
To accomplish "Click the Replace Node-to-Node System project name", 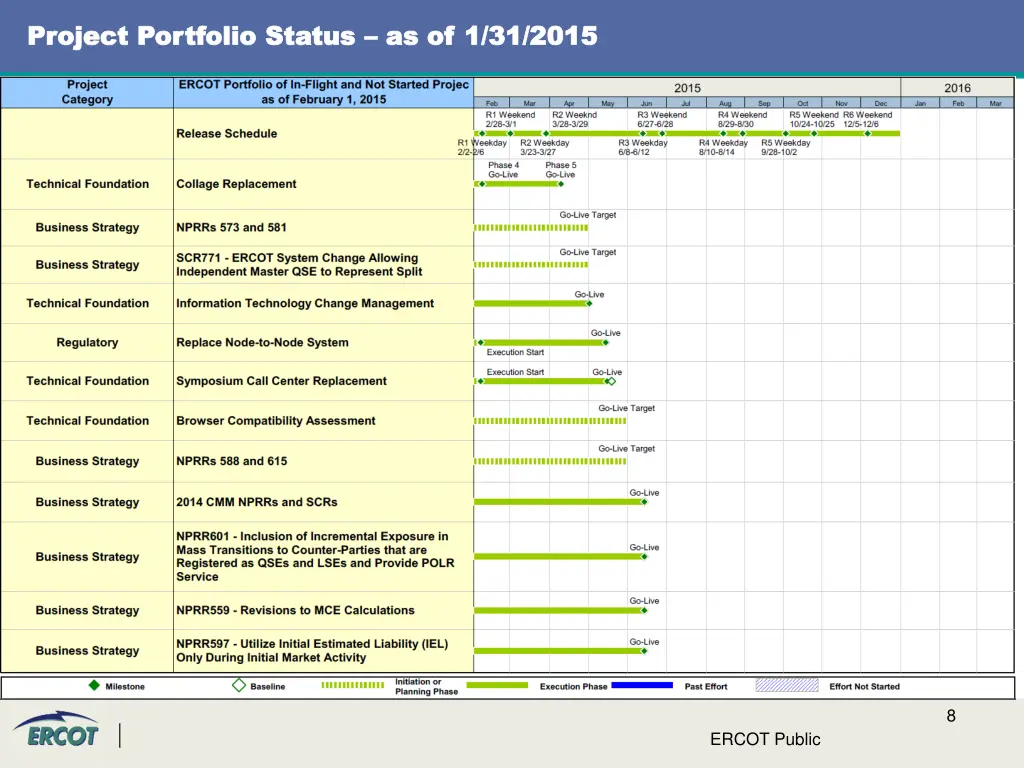I will (262, 342).
